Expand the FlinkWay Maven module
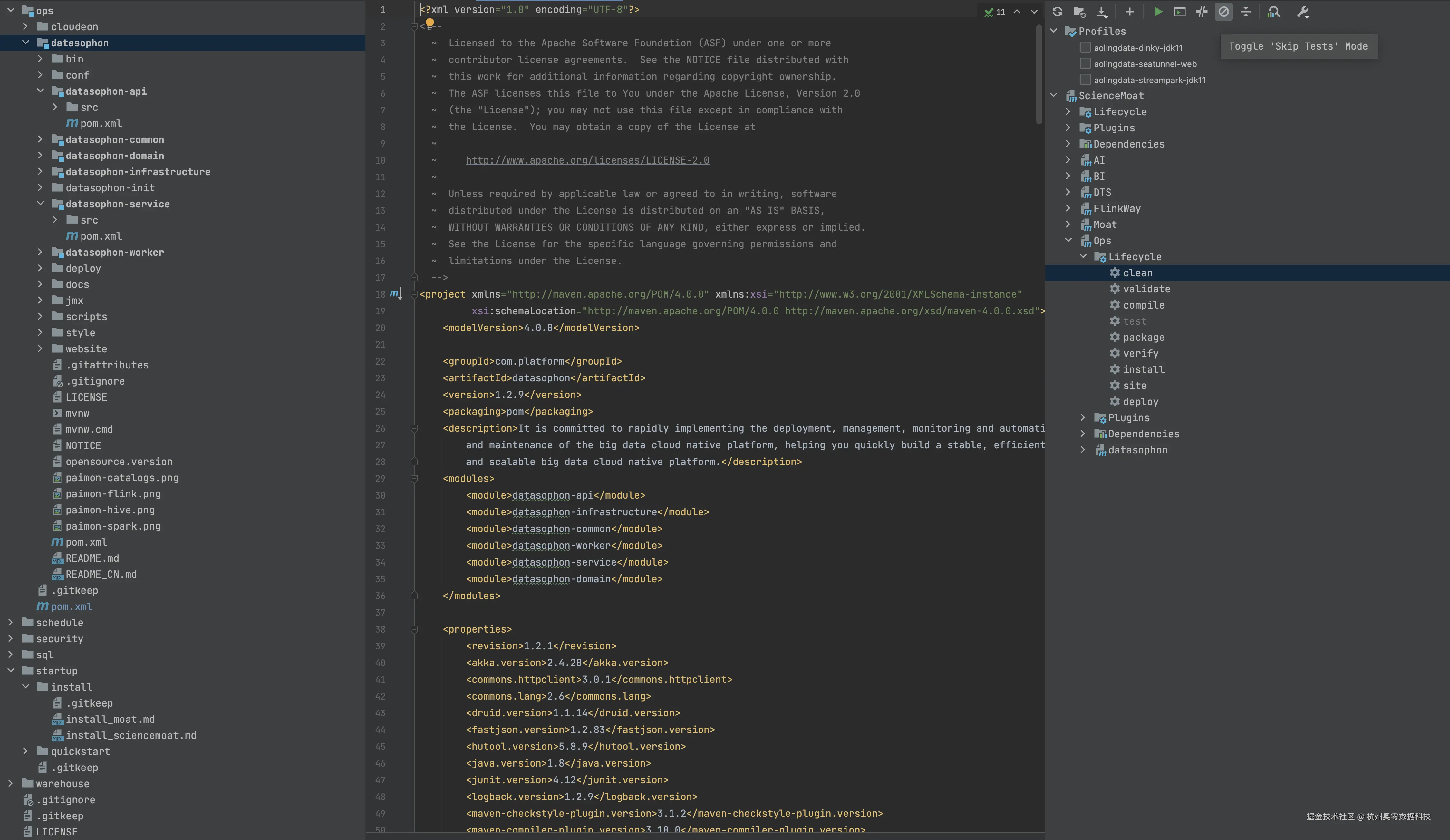This screenshot has height=840, width=1450. point(1068,208)
